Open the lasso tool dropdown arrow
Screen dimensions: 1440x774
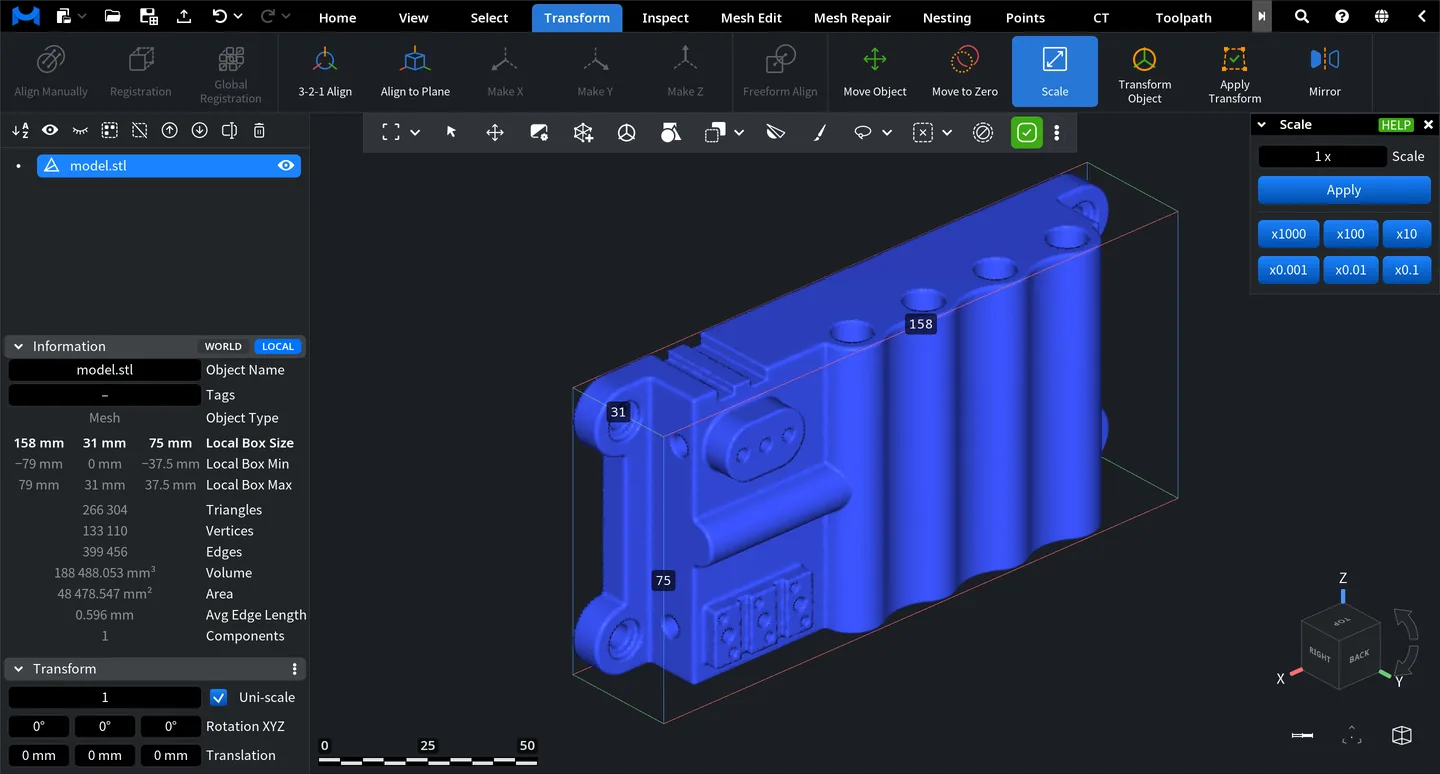point(887,132)
